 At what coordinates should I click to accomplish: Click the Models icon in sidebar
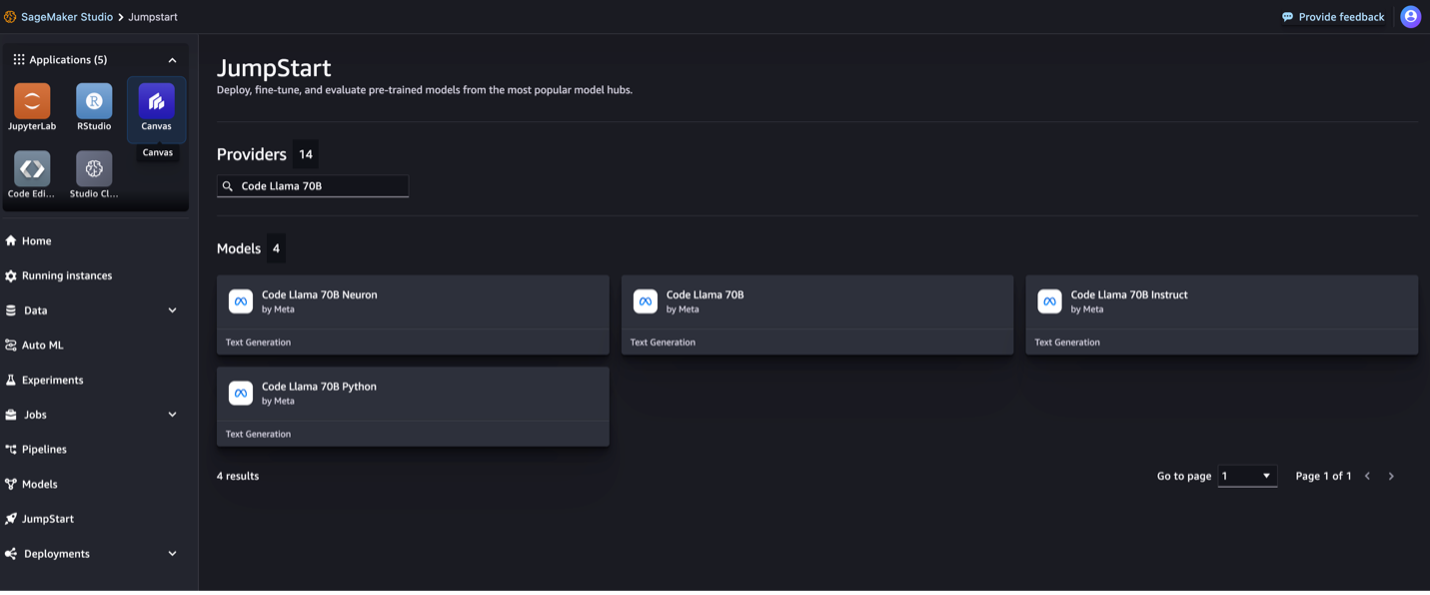(11, 484)
